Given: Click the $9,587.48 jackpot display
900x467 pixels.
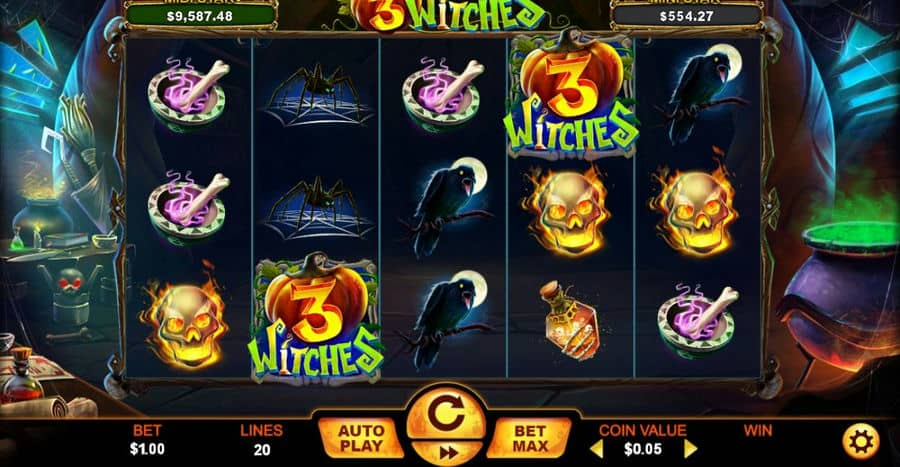Looking at the screenshot, I should pos(200,16).
